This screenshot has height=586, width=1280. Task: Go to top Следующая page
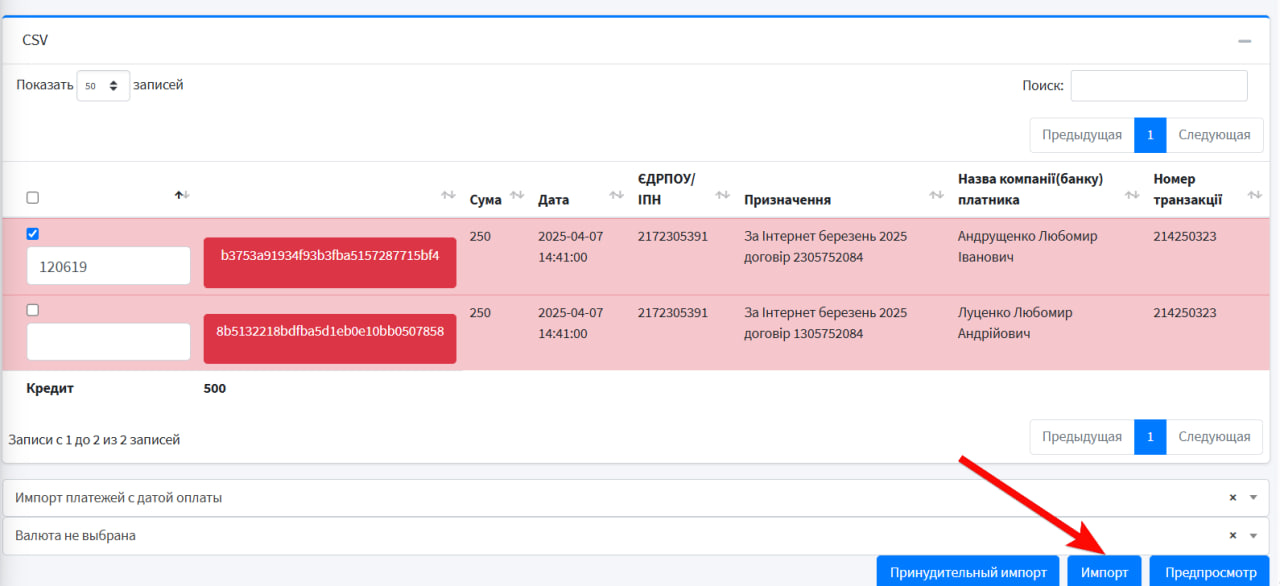(1214, 135)
